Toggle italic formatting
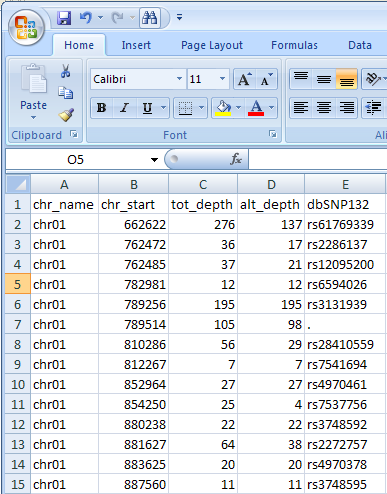This screenshot has height=494, width=387. [124, 108]
